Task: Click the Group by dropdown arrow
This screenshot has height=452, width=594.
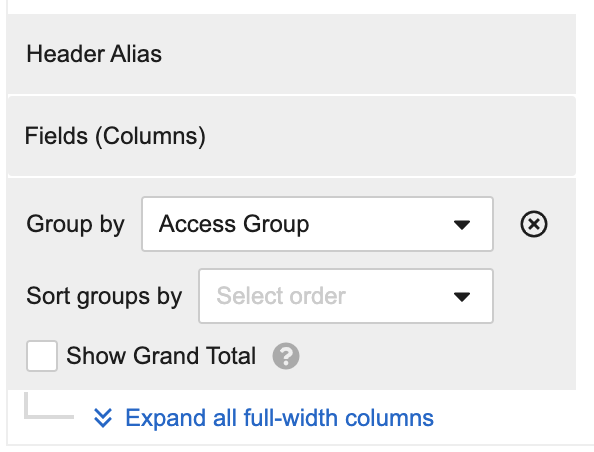Action: [462, 225]
